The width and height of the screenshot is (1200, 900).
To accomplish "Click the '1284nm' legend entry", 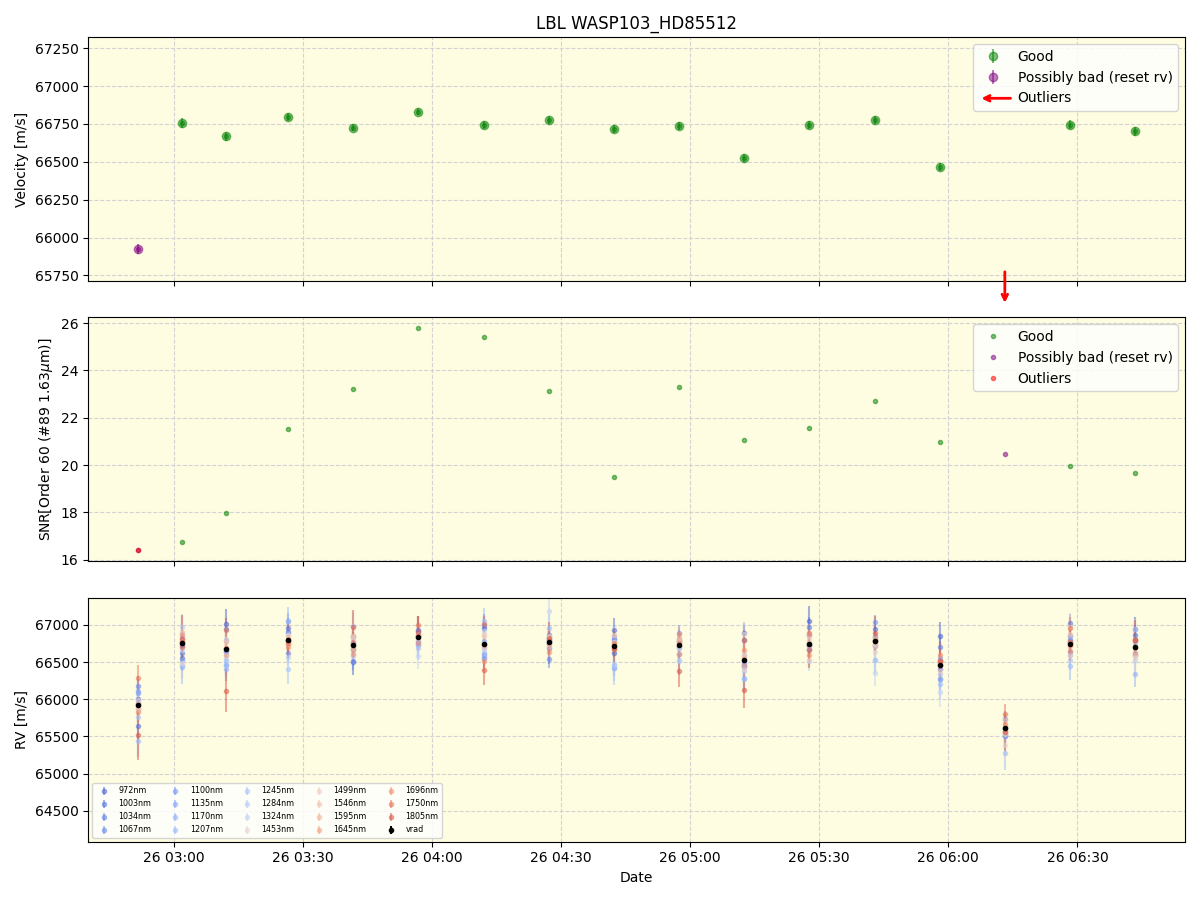I will tap(278, 803).
